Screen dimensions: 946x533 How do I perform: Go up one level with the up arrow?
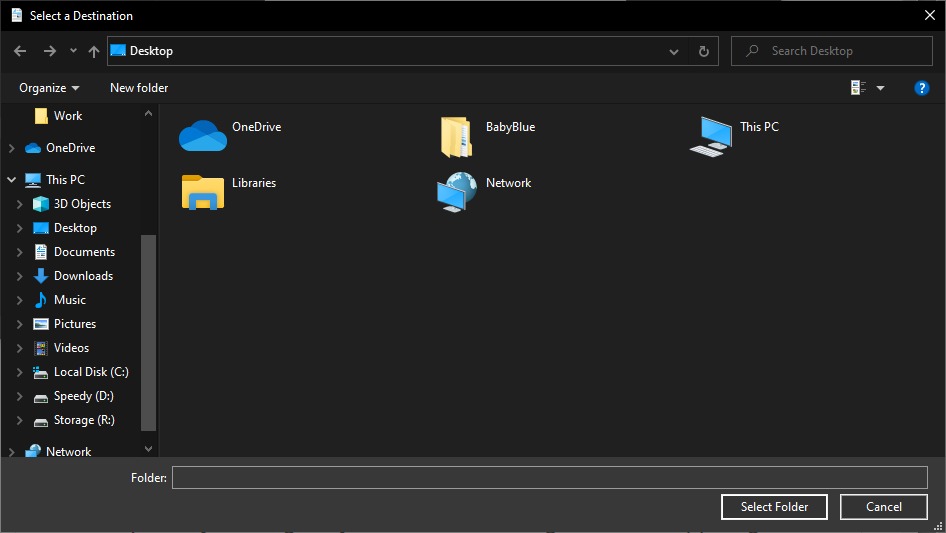[94, 51]
